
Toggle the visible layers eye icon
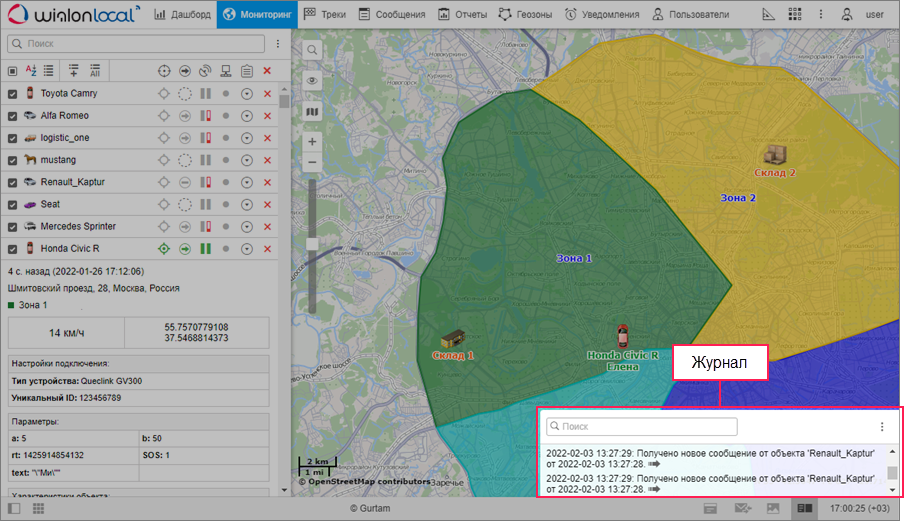pos(312,81)
